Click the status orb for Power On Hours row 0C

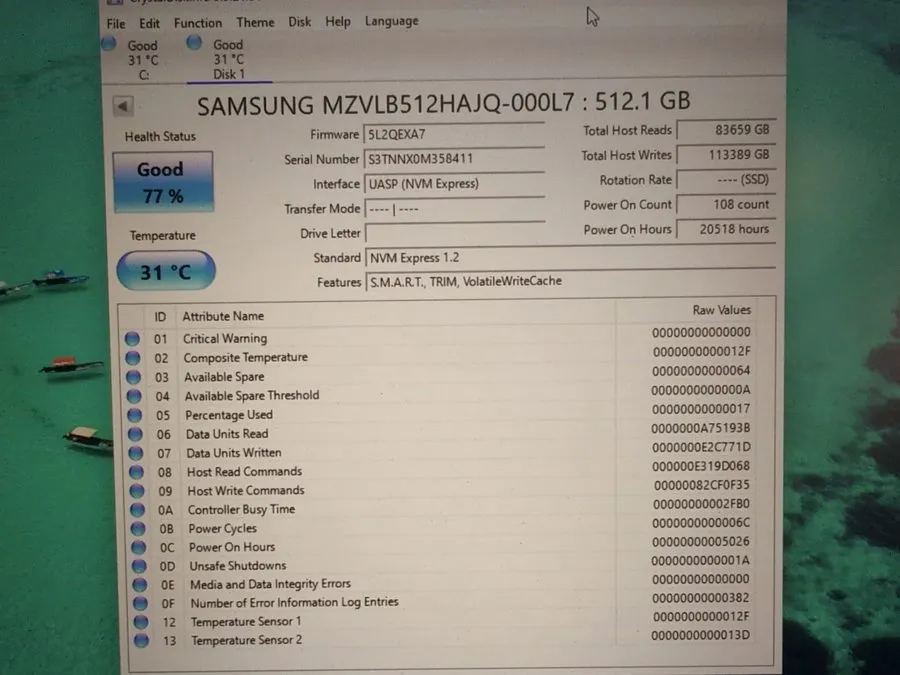(x=138, y=548)
